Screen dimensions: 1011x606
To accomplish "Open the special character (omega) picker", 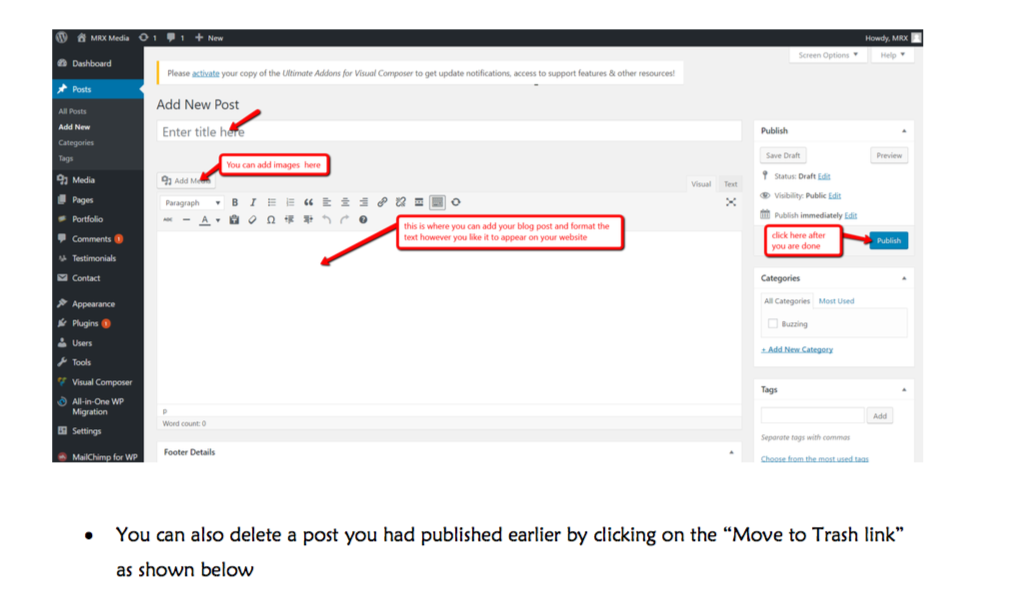I will point(271,220).
